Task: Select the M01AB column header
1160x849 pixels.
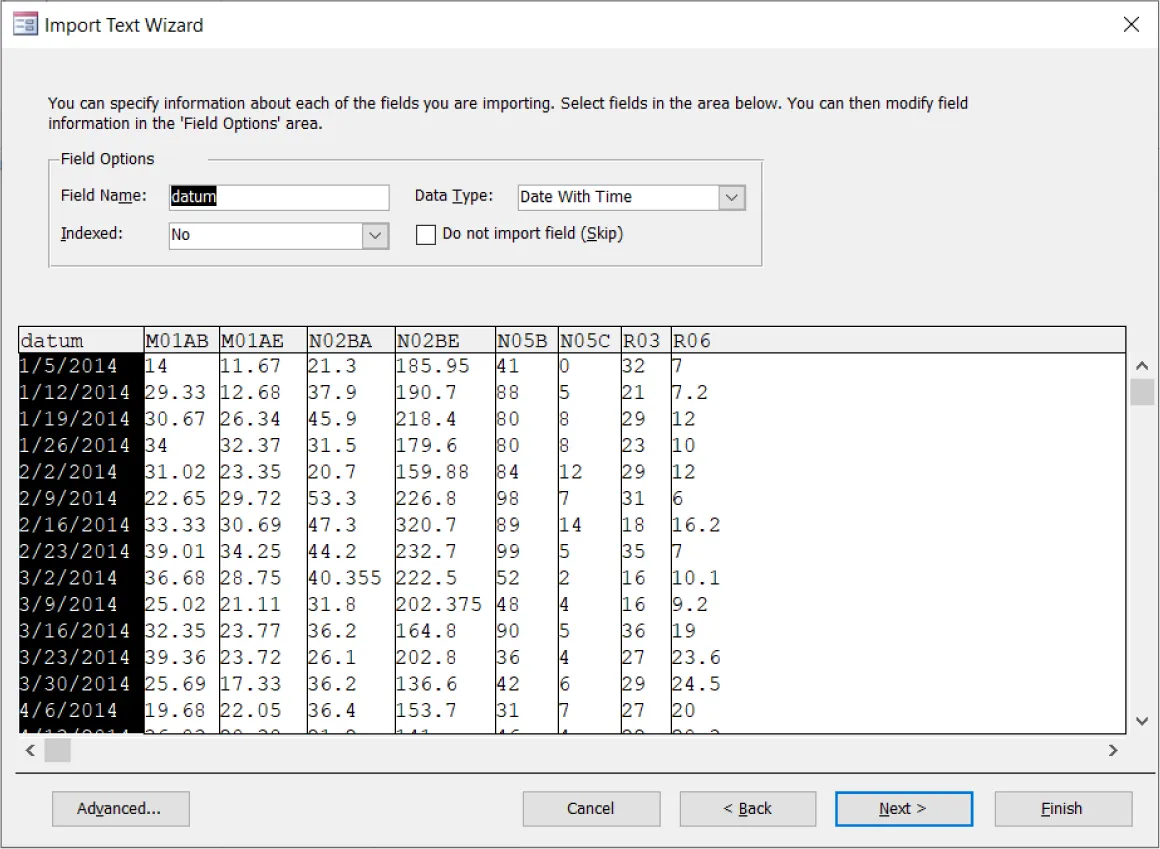Action: [178, 339]
